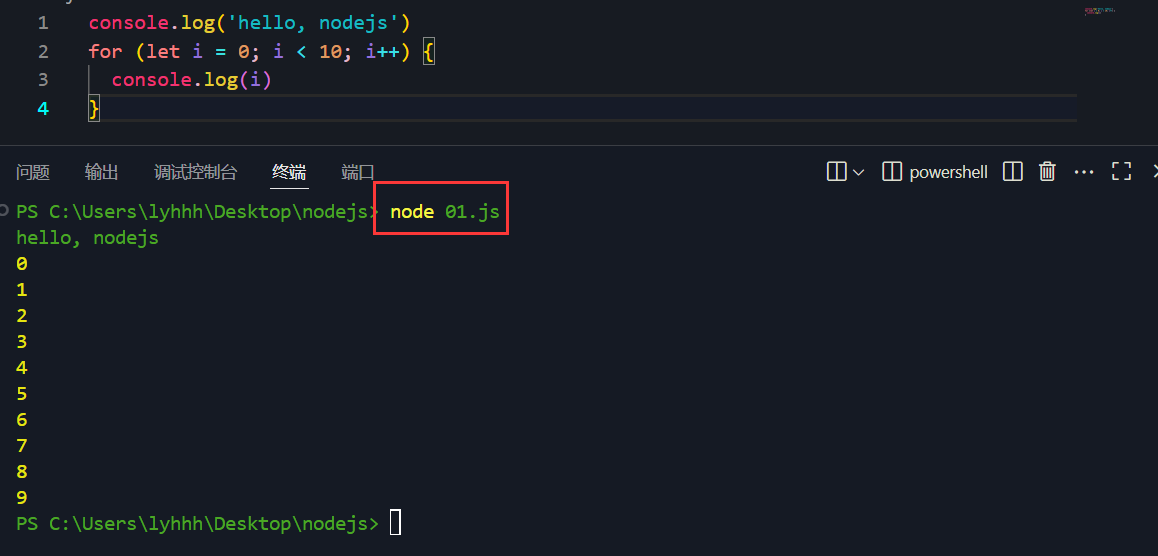This screenshot has height=556, width=1158.
Task: Click the opening brace ending line 2
Action: [x=429, y=52]
